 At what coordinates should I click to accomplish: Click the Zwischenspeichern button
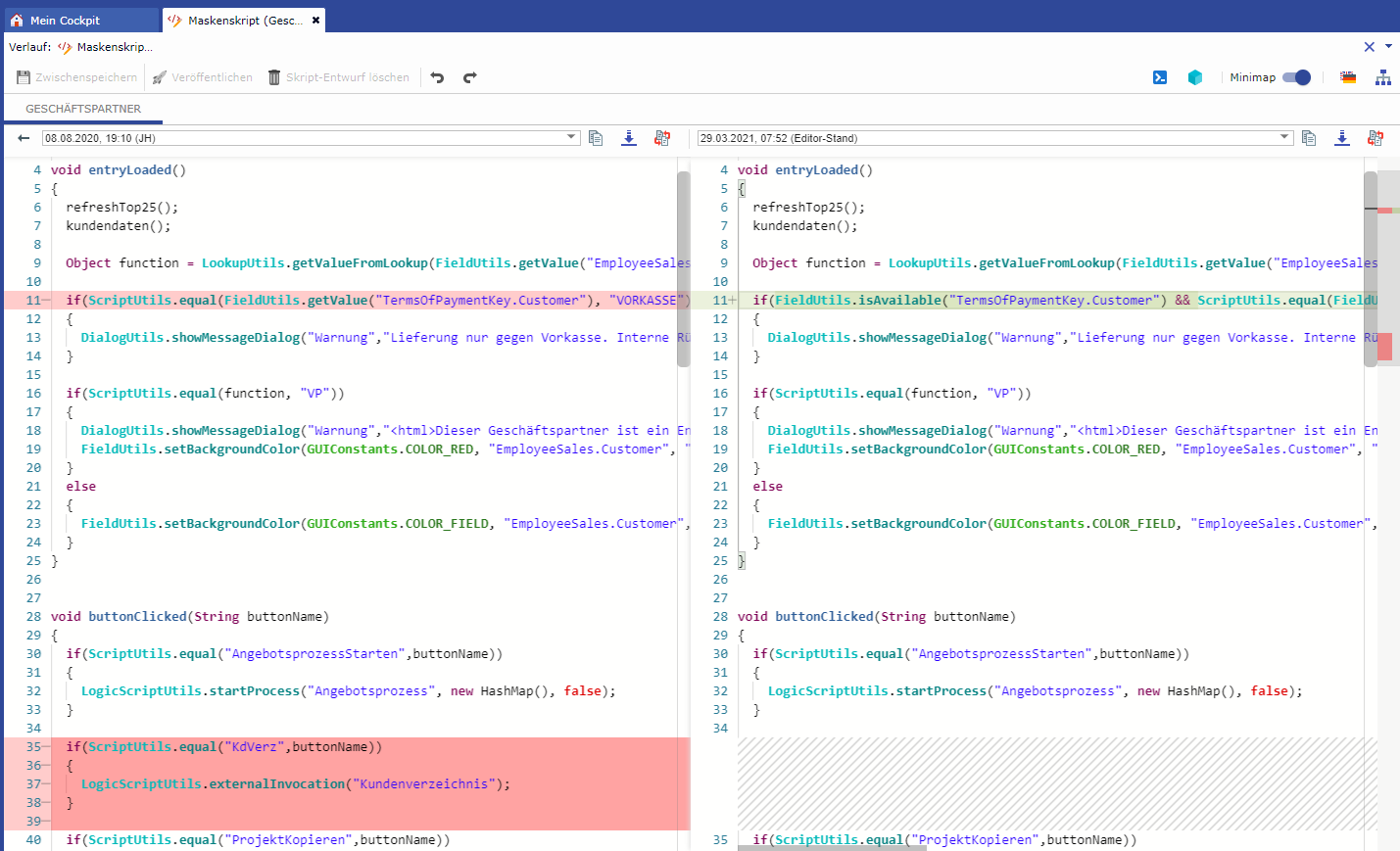(x=77, y=77)
